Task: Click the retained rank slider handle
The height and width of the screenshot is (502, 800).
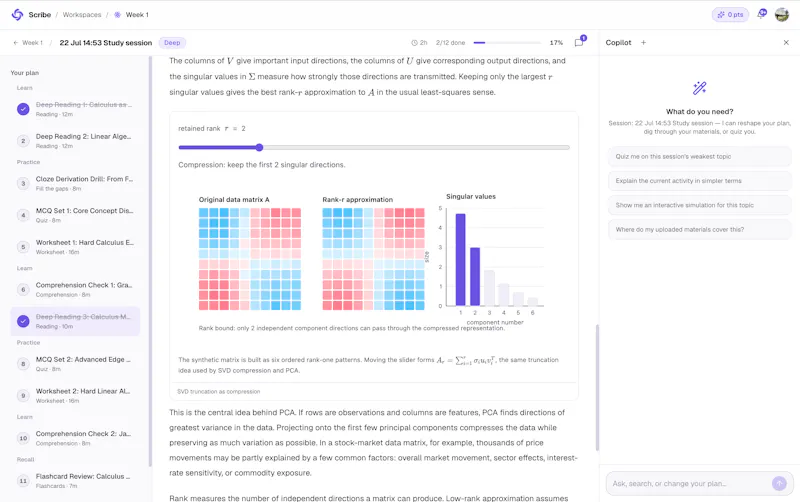Action: pyautogui.click(x=259, y=147)
